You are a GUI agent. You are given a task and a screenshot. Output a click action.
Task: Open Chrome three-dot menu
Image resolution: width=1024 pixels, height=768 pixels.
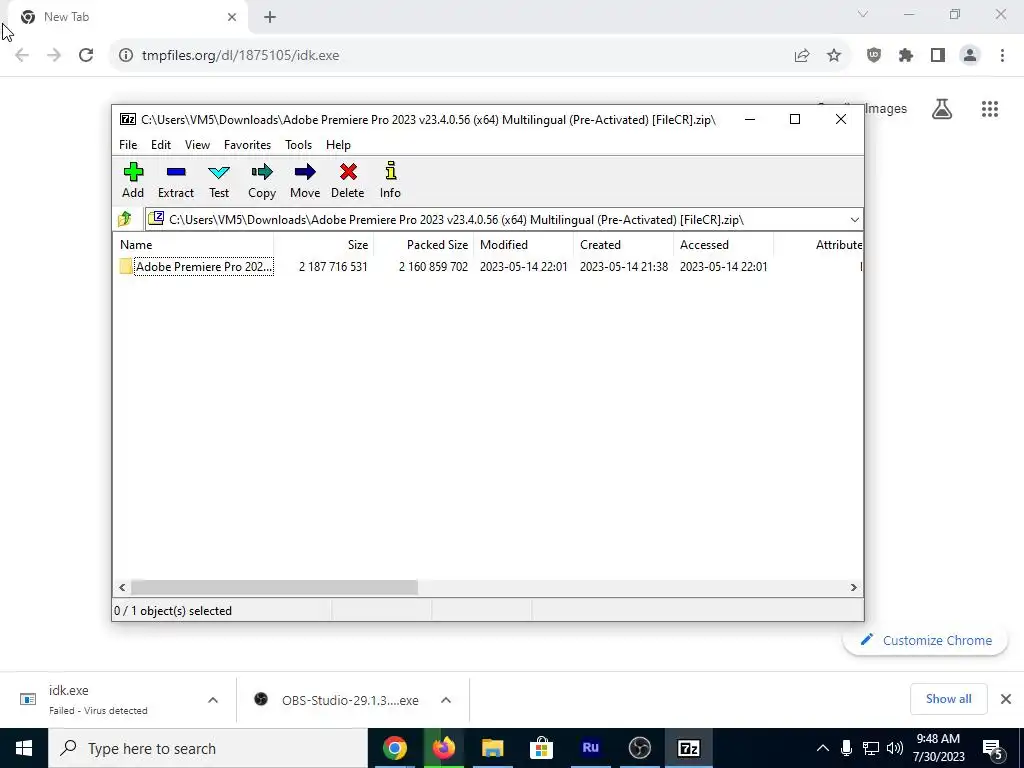(x=1002, y=56)
